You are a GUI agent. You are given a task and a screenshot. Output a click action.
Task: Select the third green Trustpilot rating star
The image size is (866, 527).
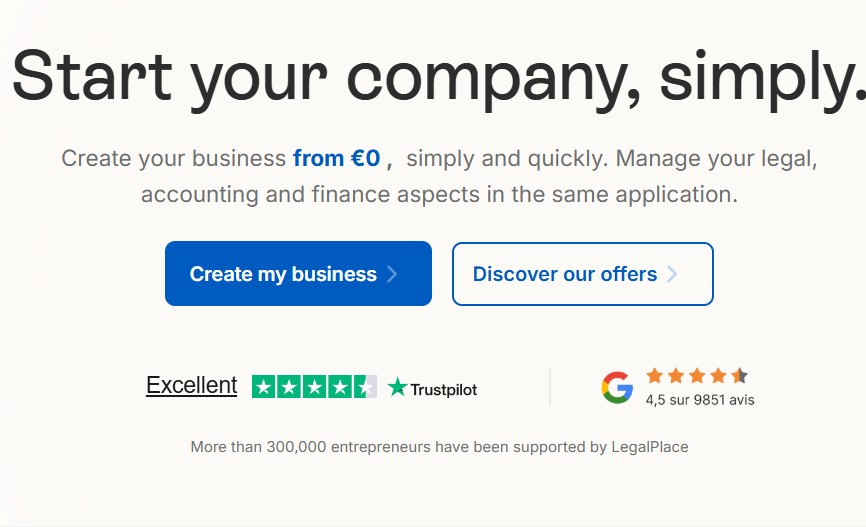click(314, 387)
